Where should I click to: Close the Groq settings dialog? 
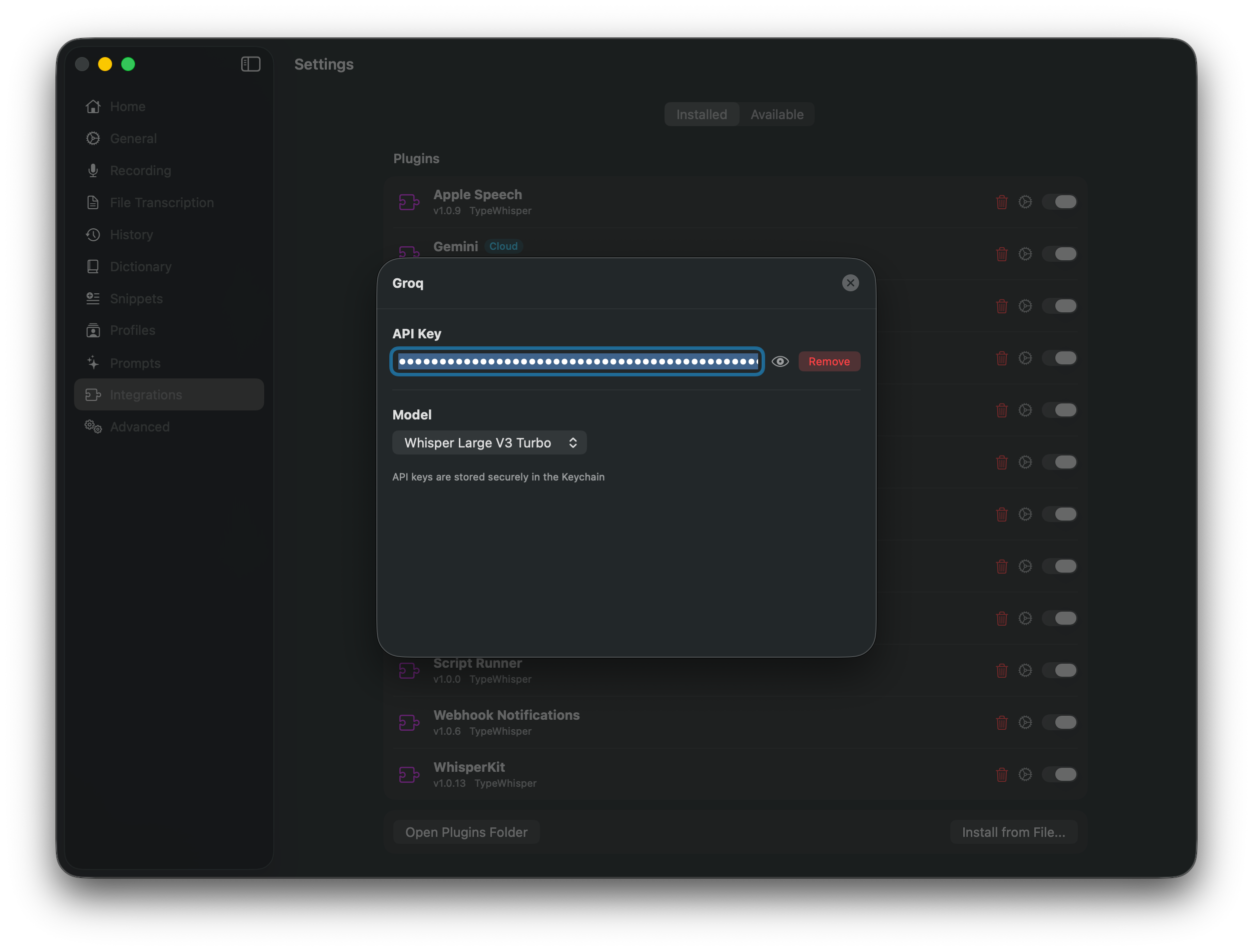(850, 283)
